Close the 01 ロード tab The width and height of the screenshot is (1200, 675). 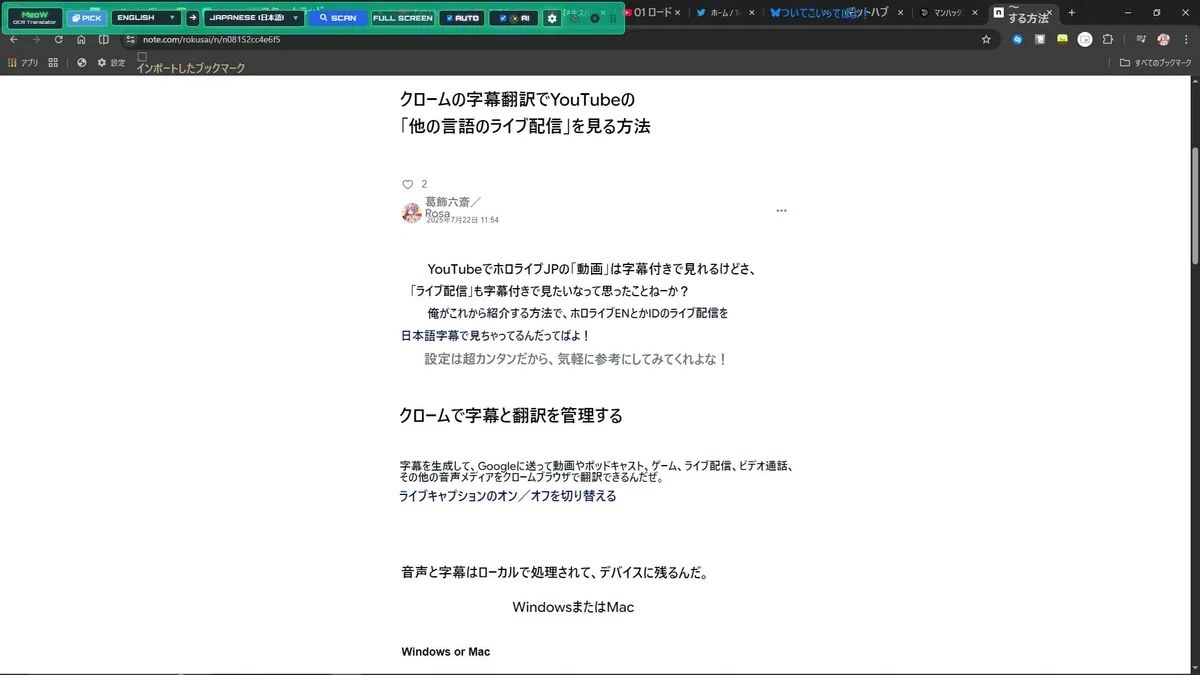[678, 13]
